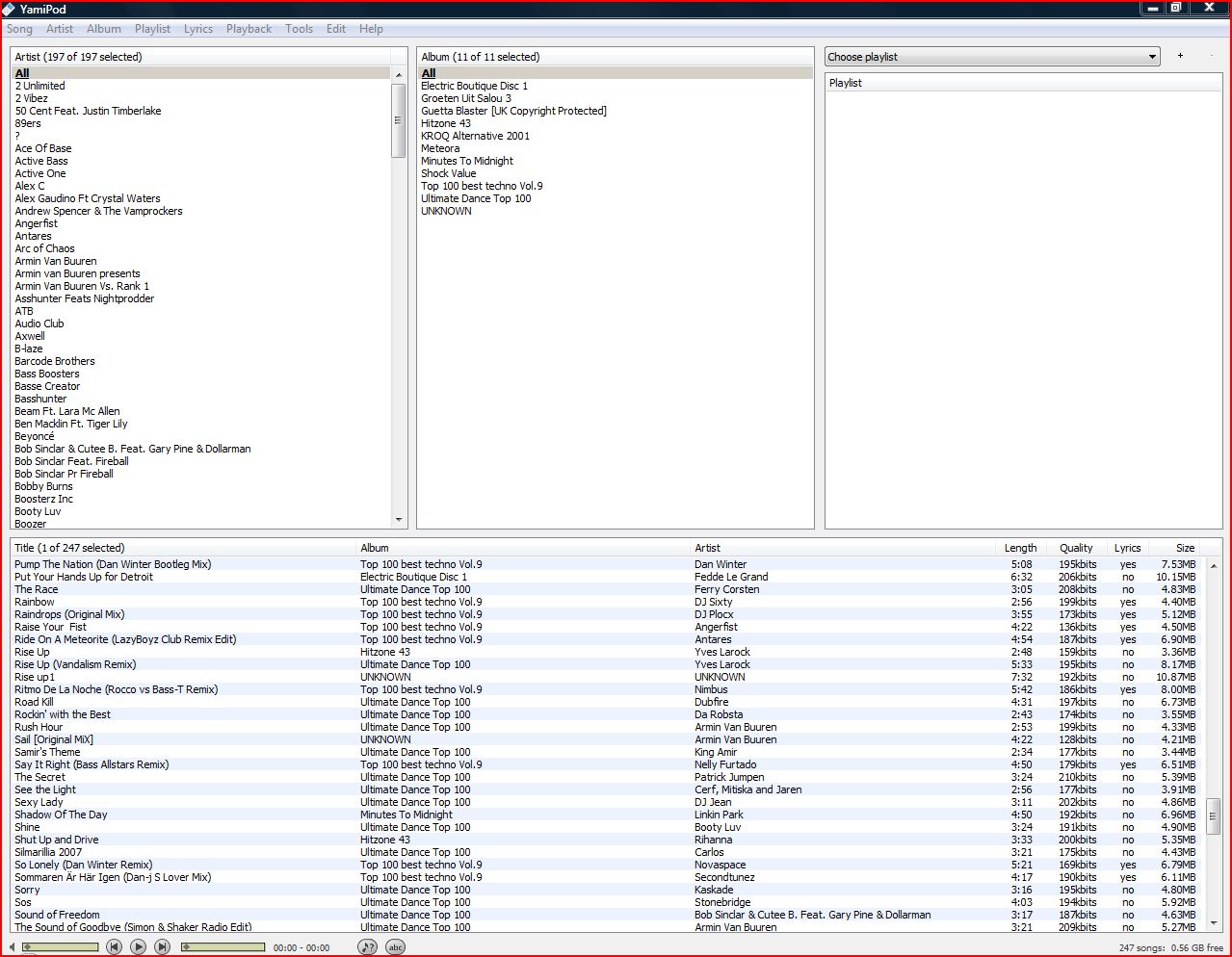The width and height of the screenshot is (1232, 957).
Task: Select album UNKNOWN in album list
Action: [446, 211]
